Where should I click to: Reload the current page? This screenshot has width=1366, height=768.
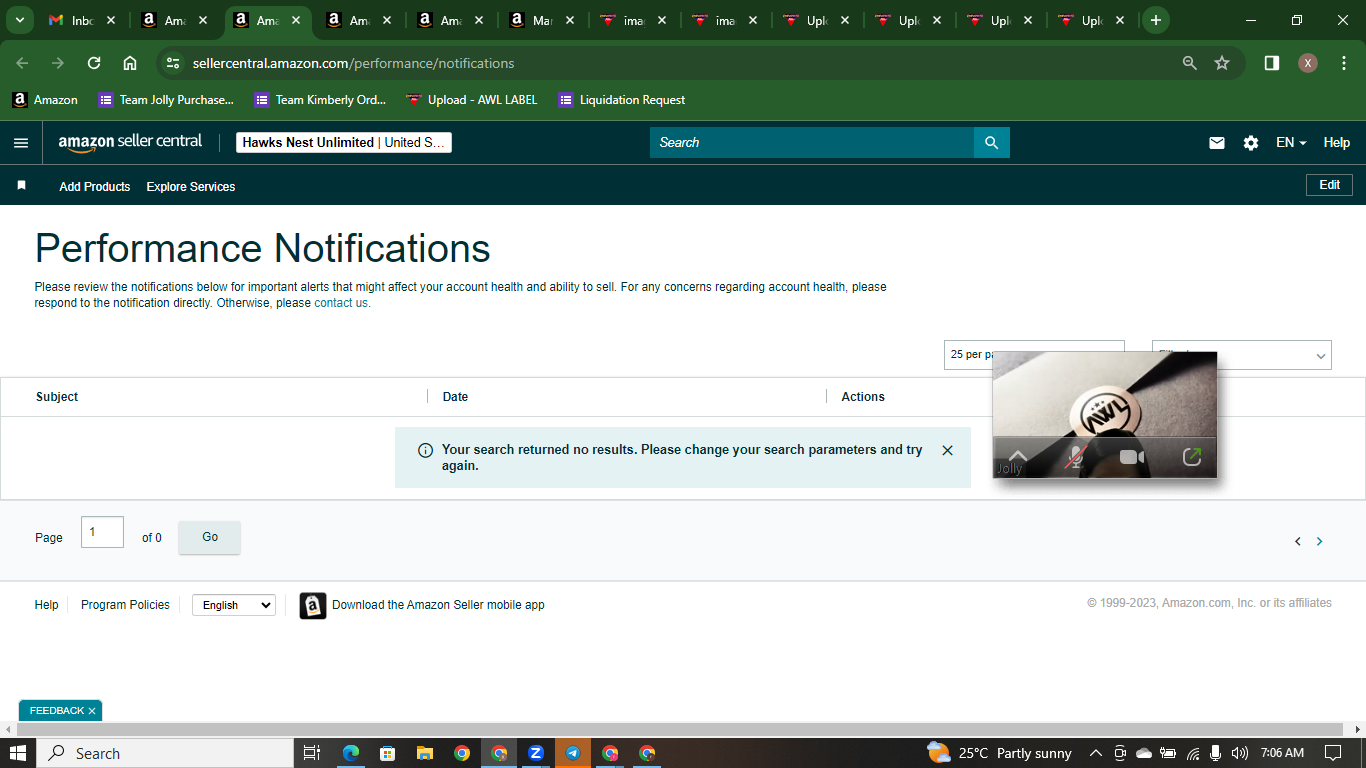click(94, 63)
